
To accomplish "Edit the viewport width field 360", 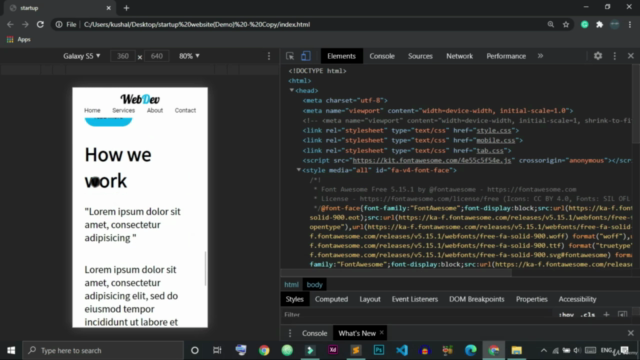I will (123, 56).
